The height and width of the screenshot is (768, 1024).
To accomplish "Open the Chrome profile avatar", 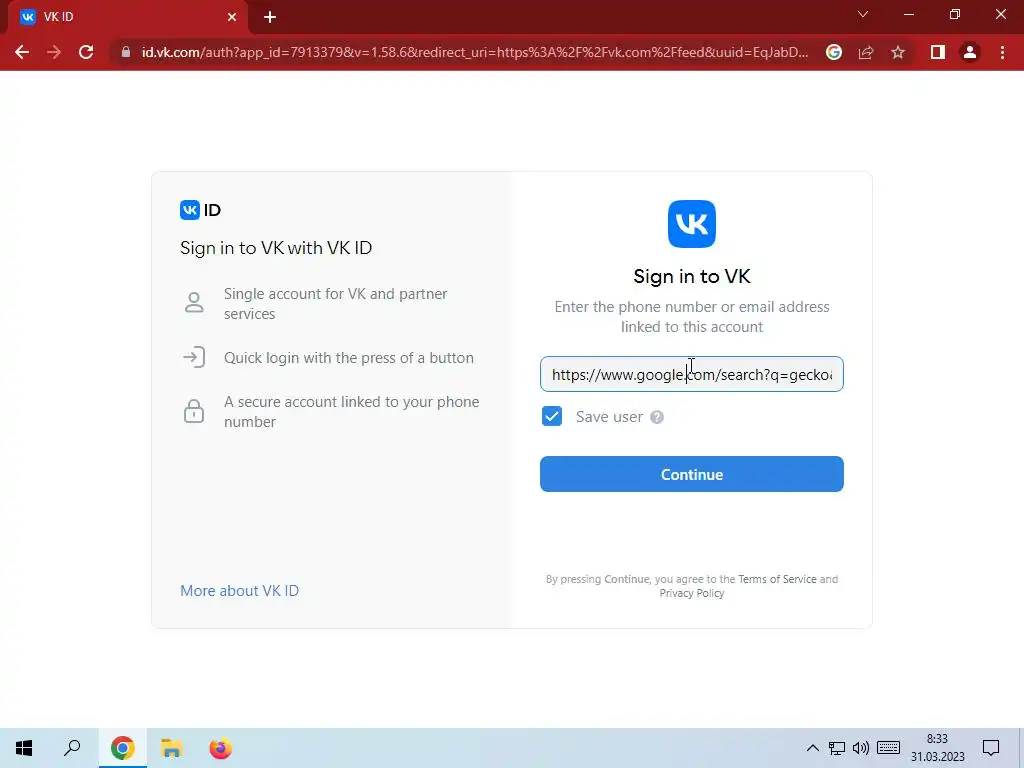I will click(x=970, y=52).
